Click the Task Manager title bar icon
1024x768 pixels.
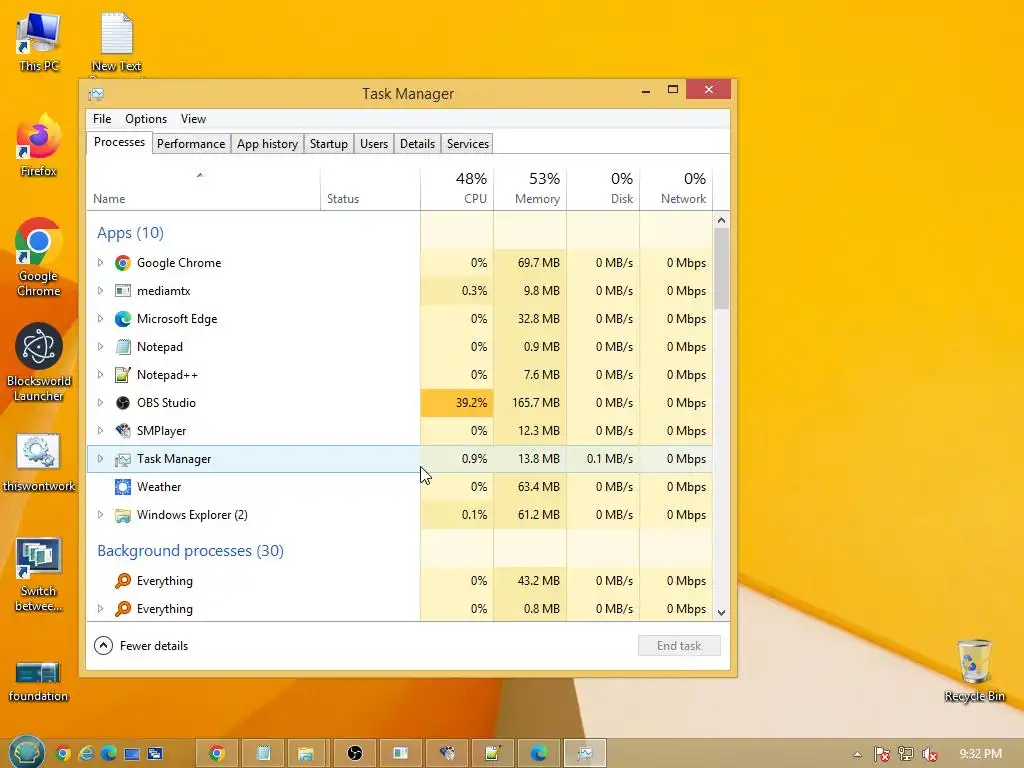coord(96,94)
